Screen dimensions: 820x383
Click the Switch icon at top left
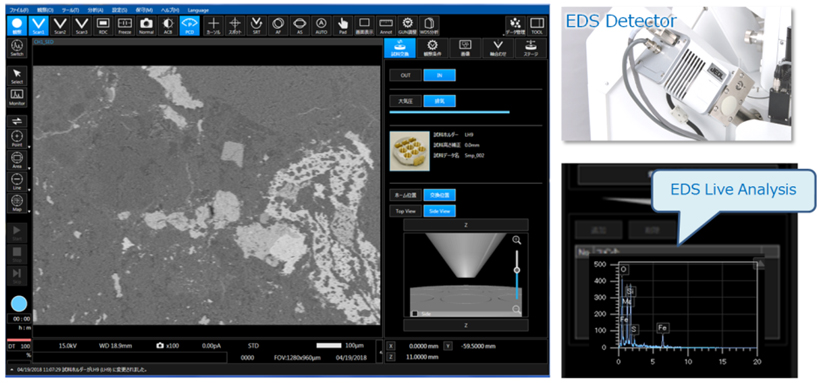17,48
